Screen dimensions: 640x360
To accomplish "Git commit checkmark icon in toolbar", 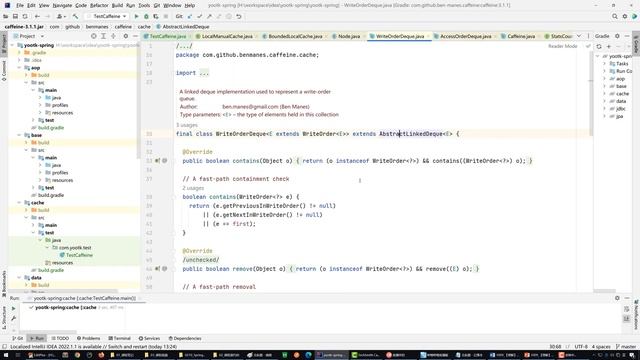I will click(x=200, y=16).
